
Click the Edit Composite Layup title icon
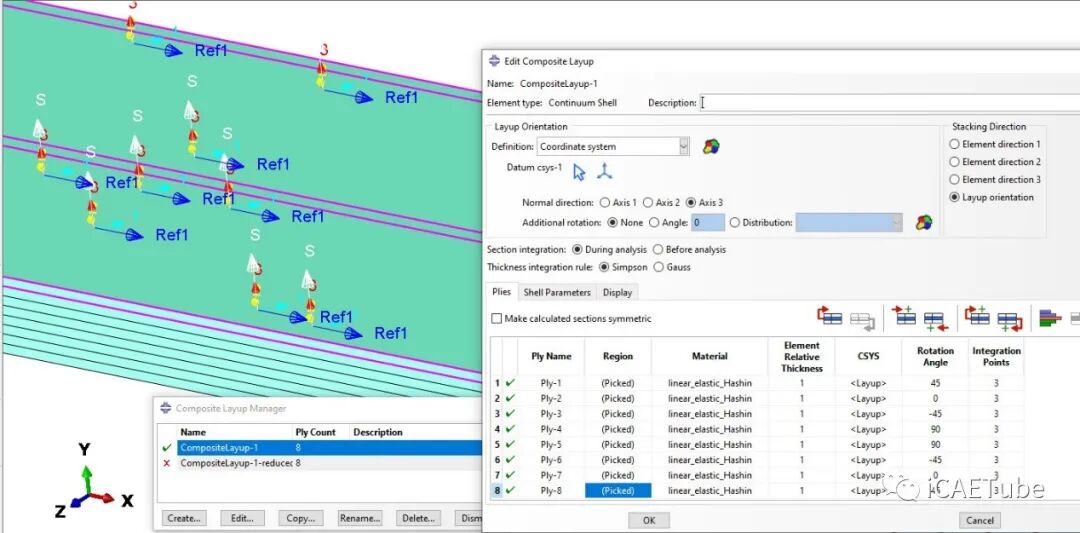click(x=494, y=61)
